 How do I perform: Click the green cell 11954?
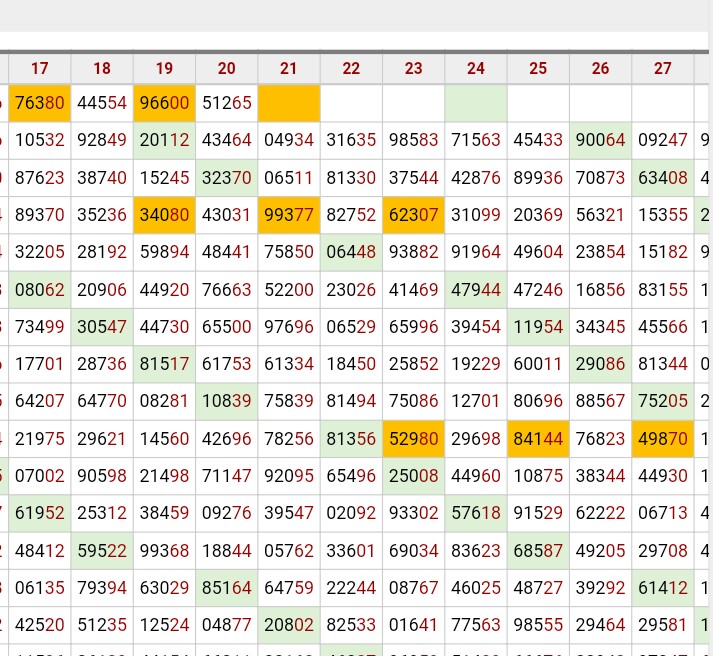pos(538,327)
